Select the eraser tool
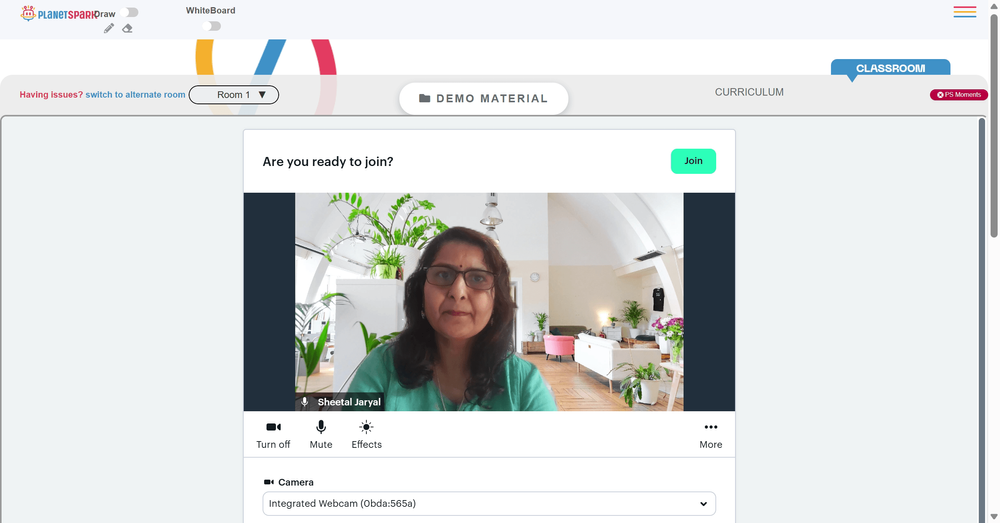The image size is (1000, 523). pos(128,28)
